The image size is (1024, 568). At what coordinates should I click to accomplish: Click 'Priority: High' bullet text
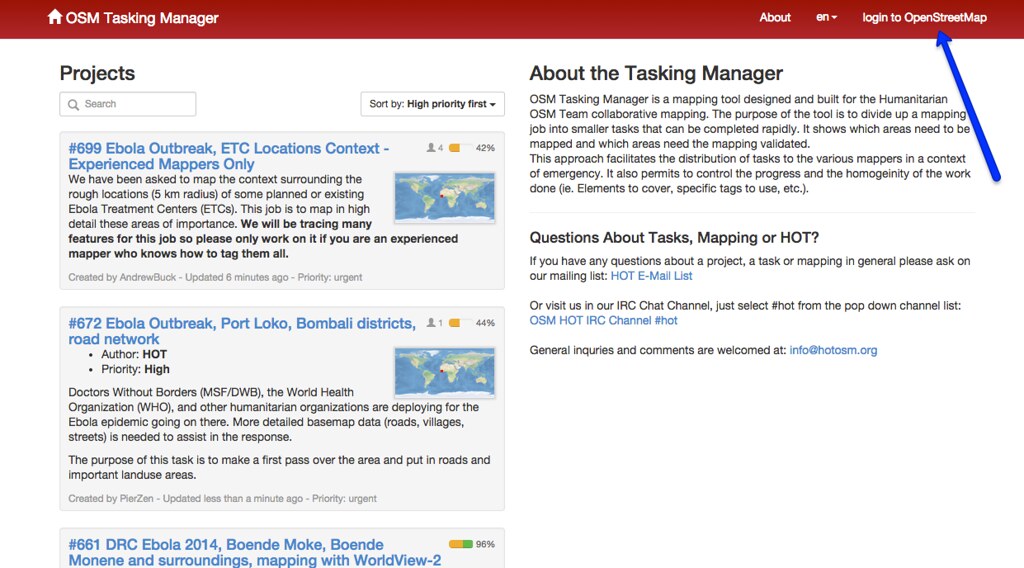pos(135,370)
